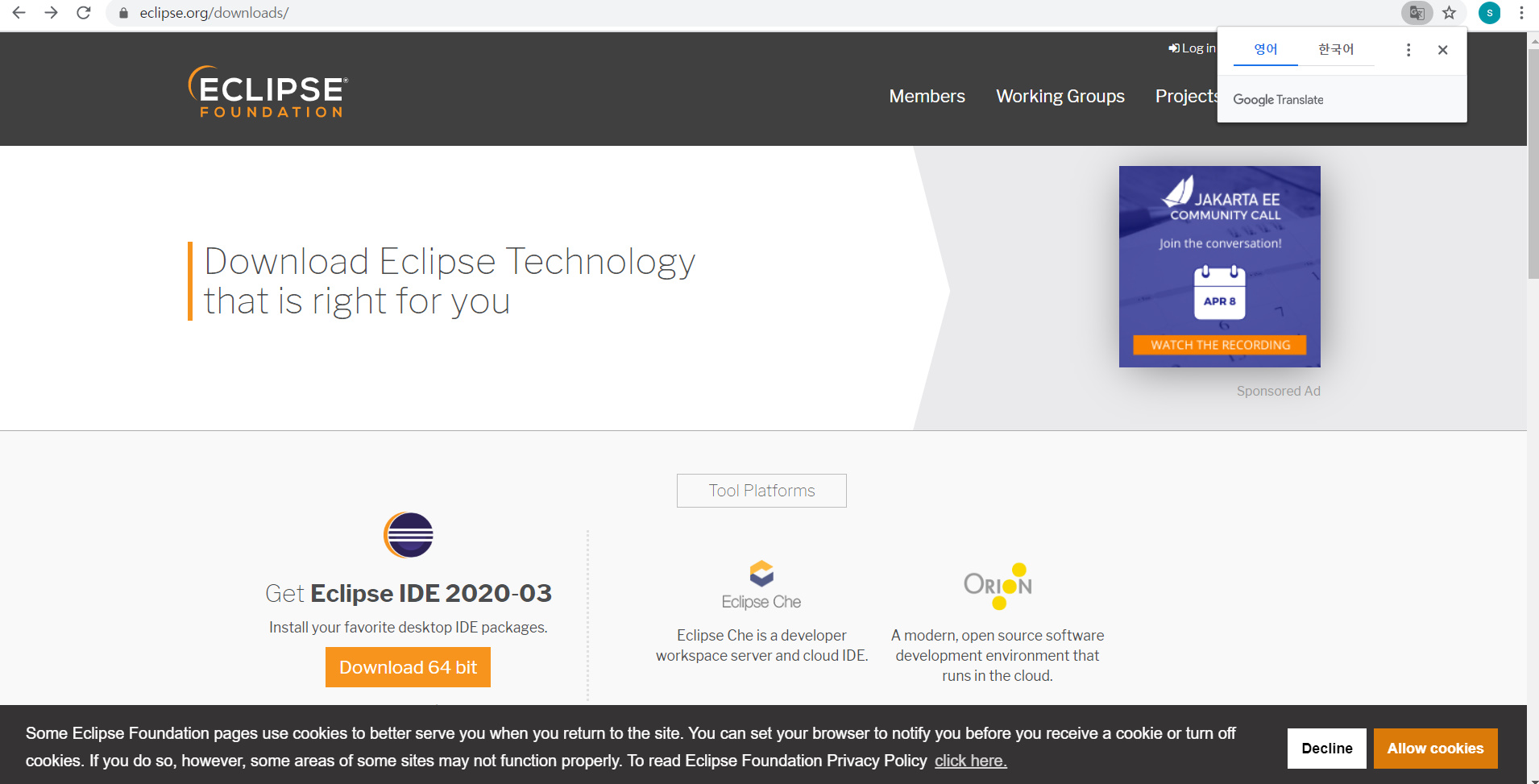Click the vertical page scrollbar thumb
The width and height of the screenshot is (1539, 784).
1533,164
